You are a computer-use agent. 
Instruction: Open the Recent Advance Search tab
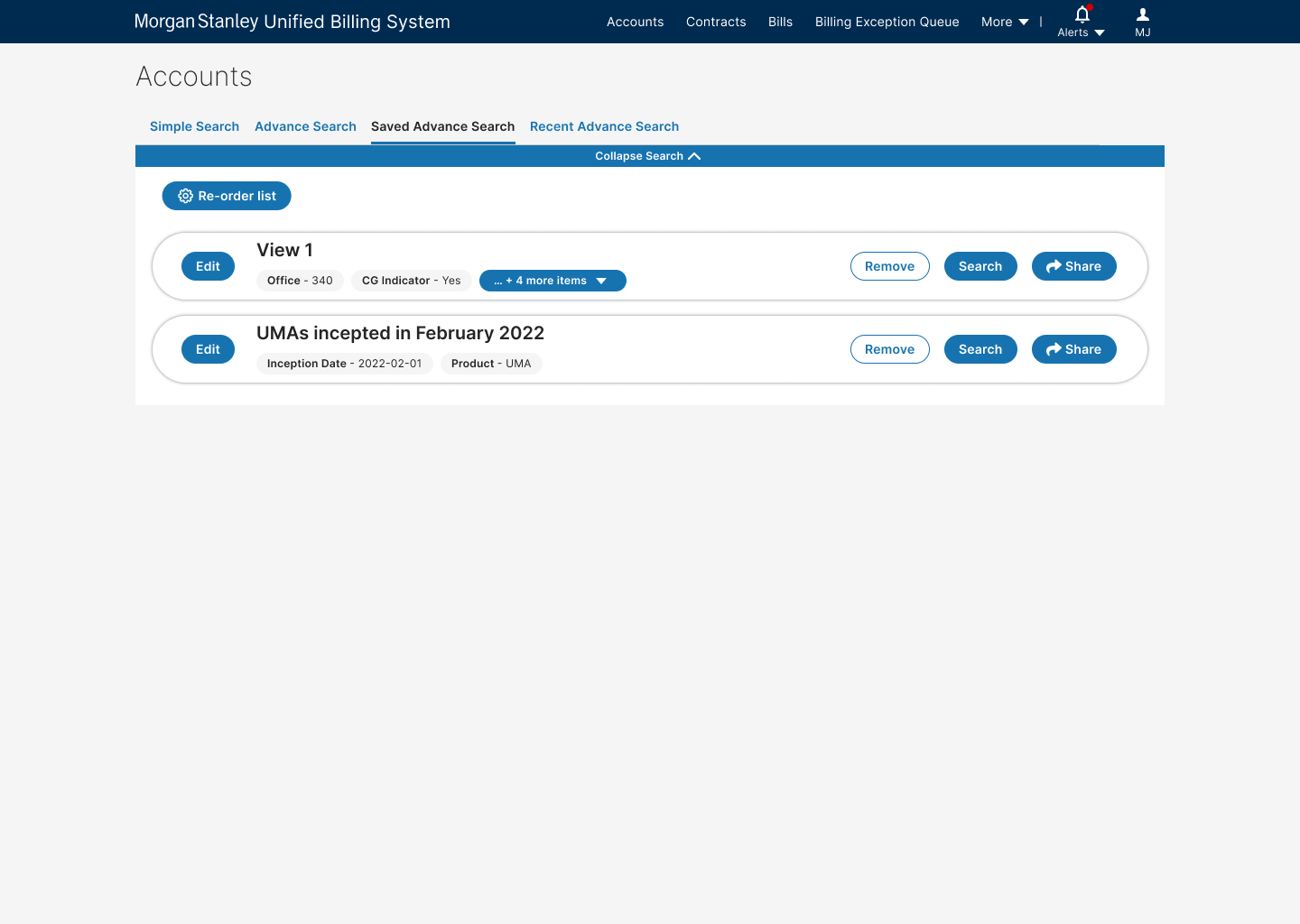point(604,126)
